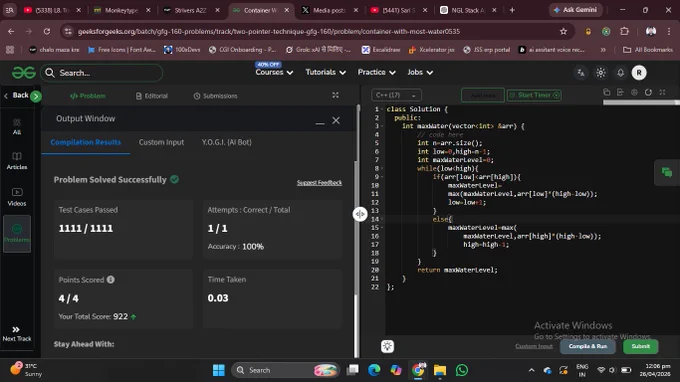Image resolution: width=680 pixels, height=382 pixels.
Task: Click the Custom Input link below editor
Action: pyautogui.click(x=534, y=346)
